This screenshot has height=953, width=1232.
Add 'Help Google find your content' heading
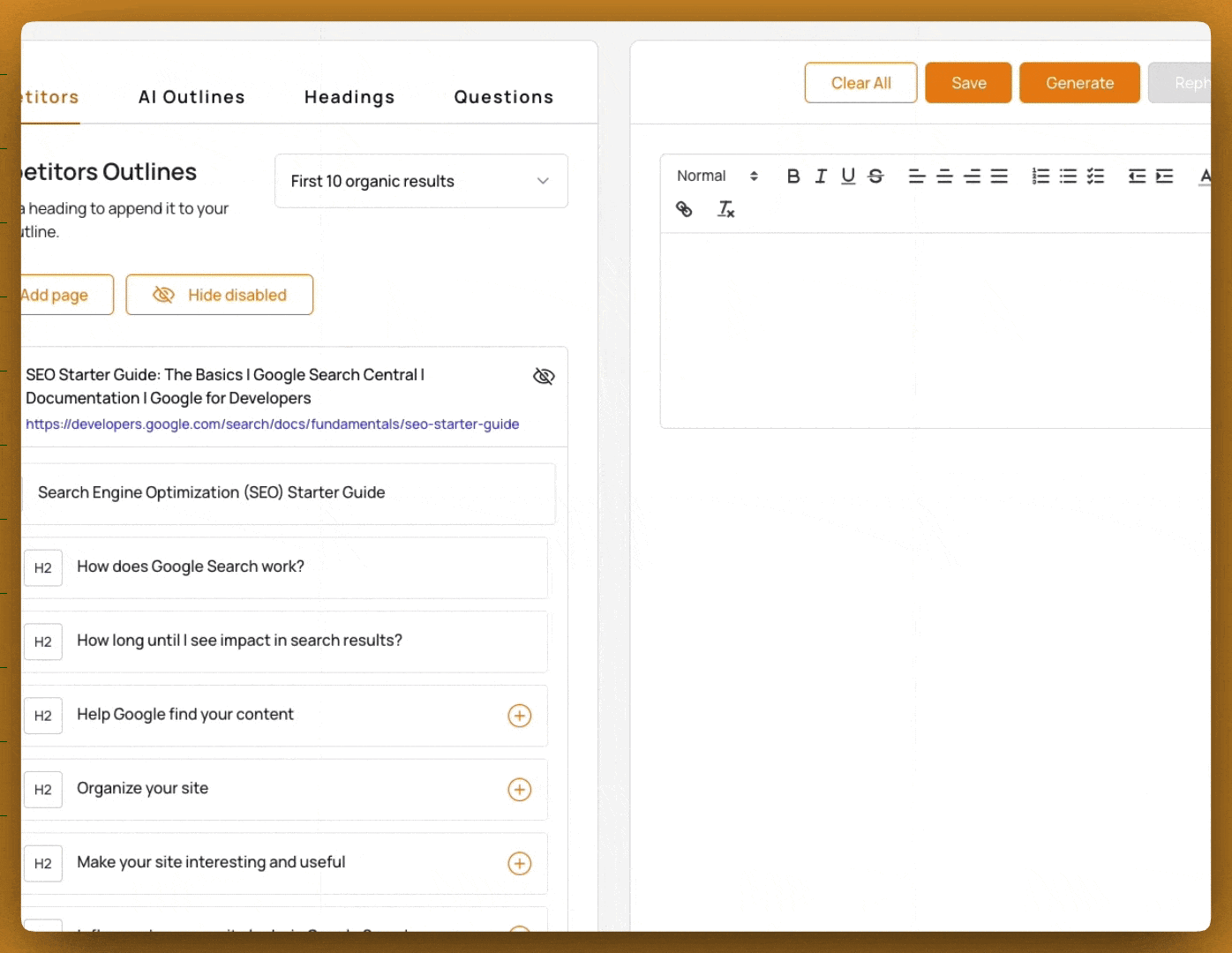click(520, 716)
